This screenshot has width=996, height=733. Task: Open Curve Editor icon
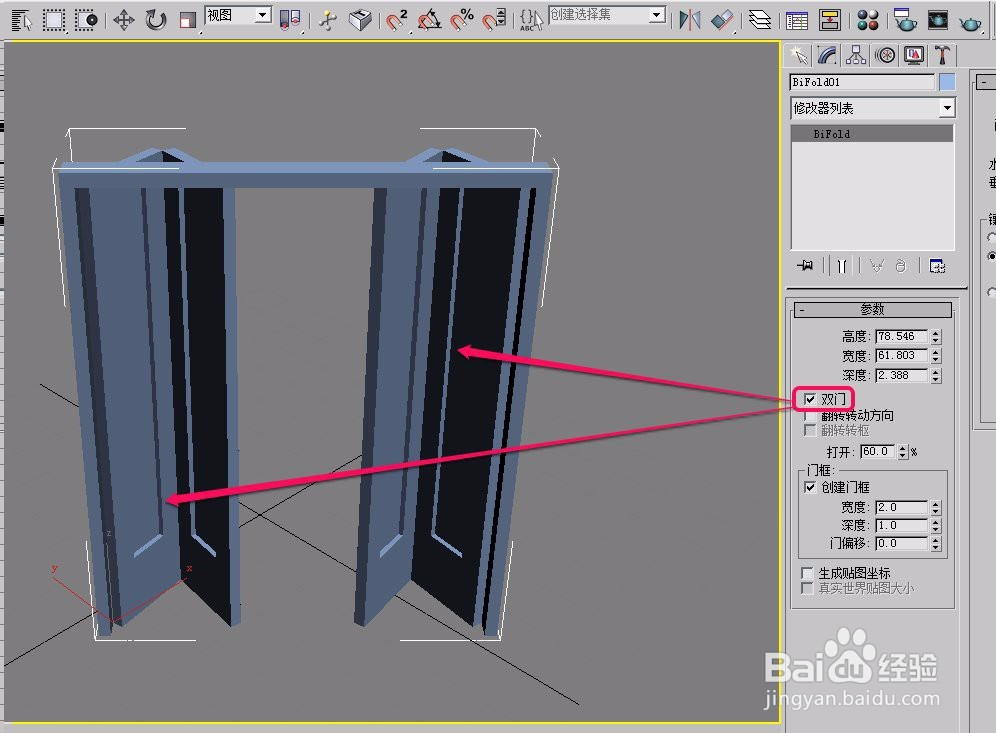pyautogui.click(x=797, y=20)
